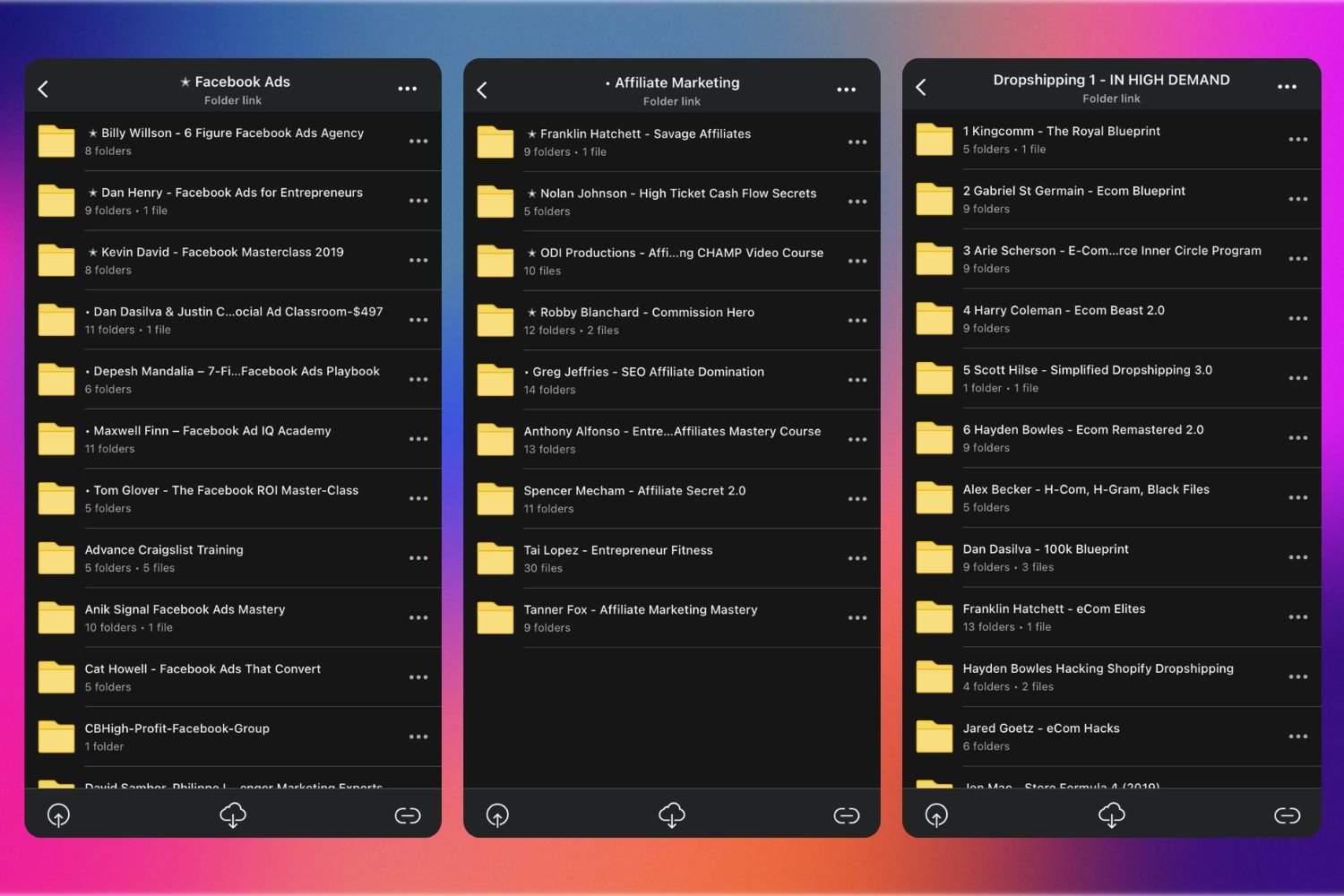The image size is (1344, 896).
Task: Open Franklin Hatchett - eCom Elites
Action: coord(1112,617)
